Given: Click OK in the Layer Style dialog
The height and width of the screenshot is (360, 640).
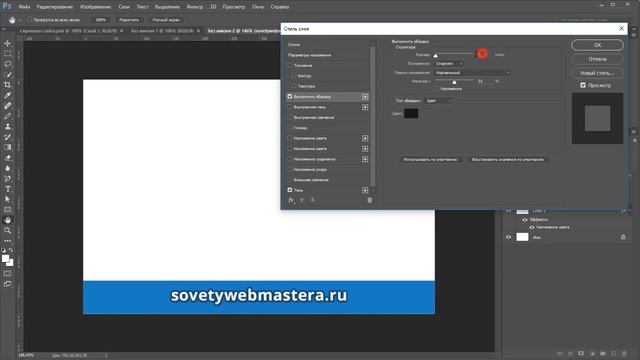Looking at the screenshot, I should pyautogui.click(x=597, y=45).
